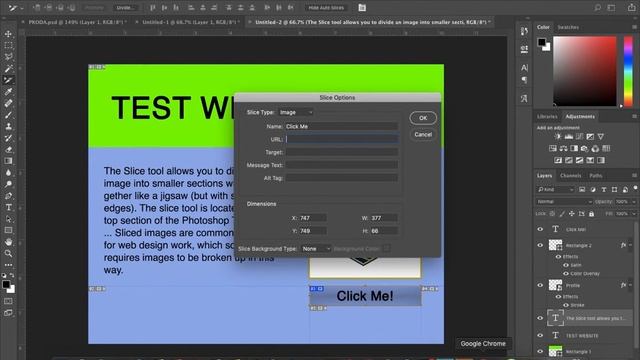Open the layer blend mode dropdown
Image resolution: width=640 pixels, height=360 pixels.
[x=564, y=202]
